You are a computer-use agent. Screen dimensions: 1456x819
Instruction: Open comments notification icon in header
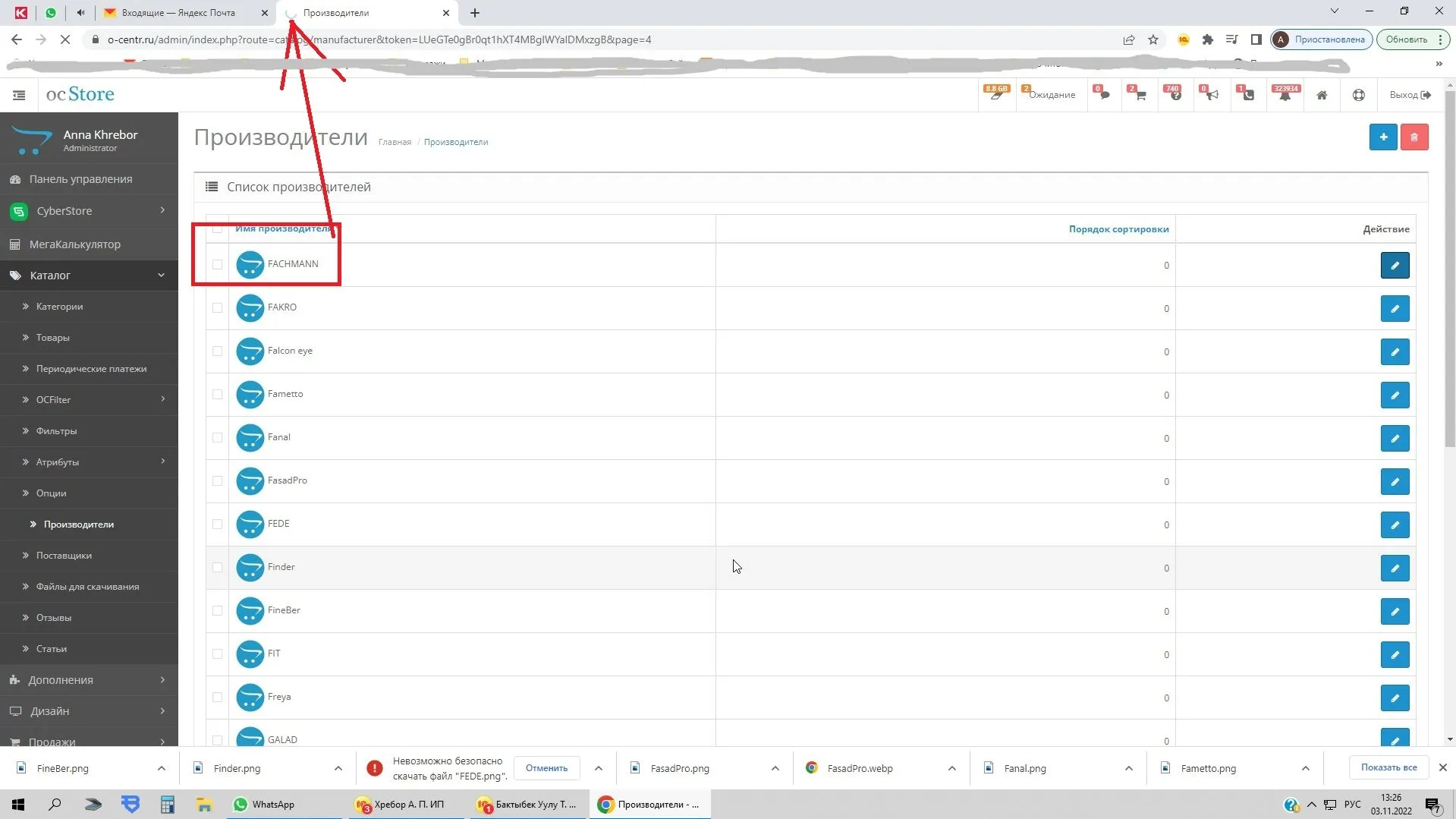pos(1103,94)
